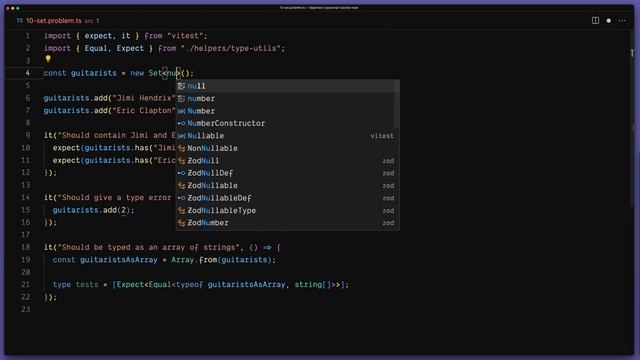640x360 pixels.
Task: Click 'guitaristsAsArray' declaration on line 19
Action: 119,260
